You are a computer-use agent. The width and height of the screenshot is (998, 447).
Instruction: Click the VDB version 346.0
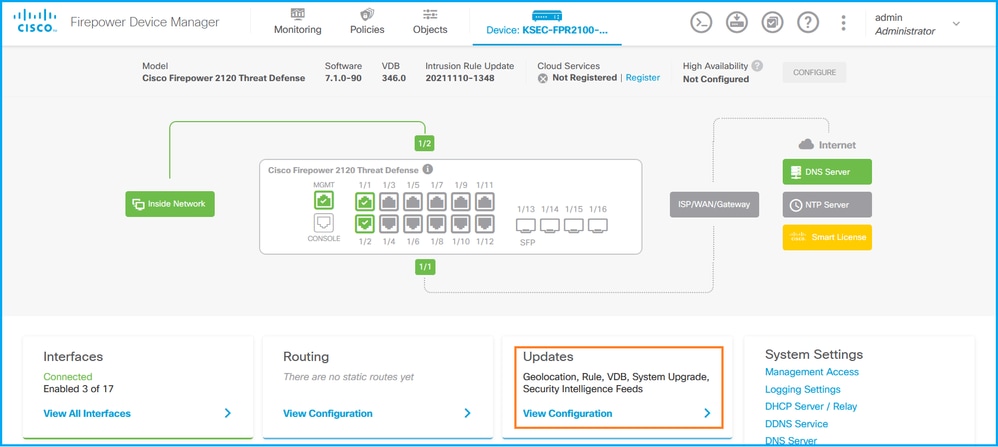click(393, 78)
